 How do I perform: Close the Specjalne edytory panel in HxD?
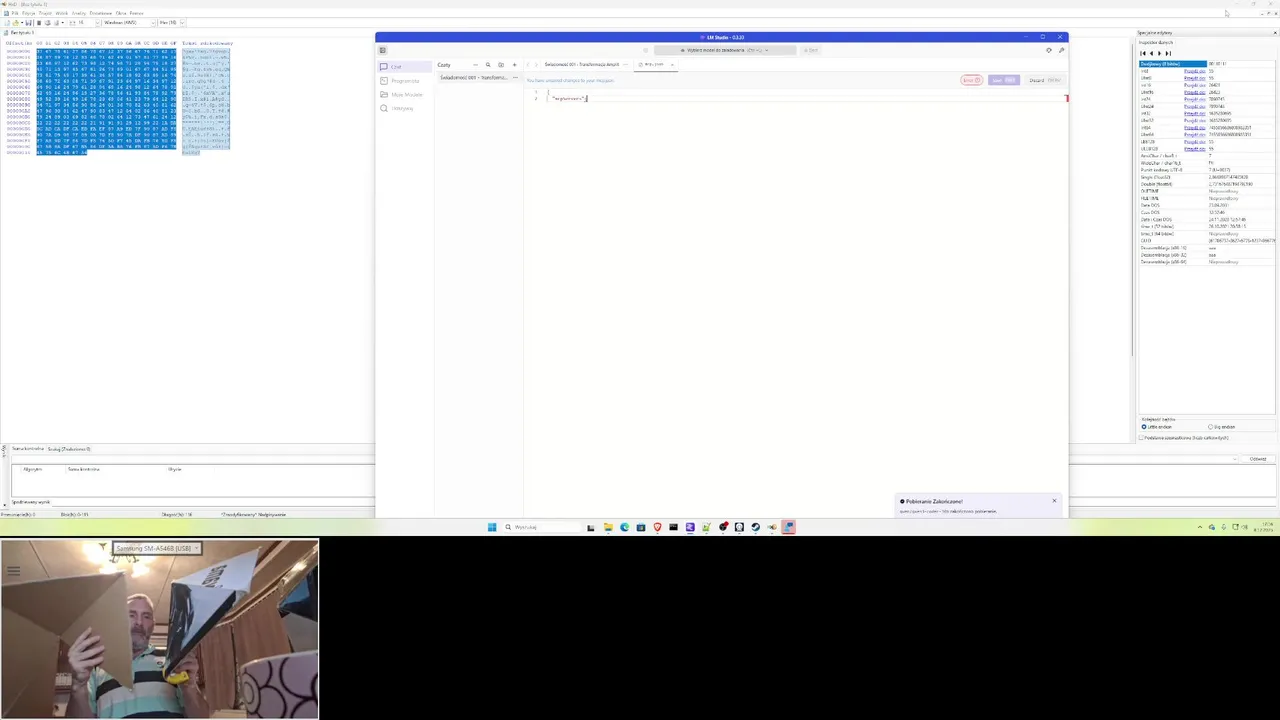(x=1275, y=33)
